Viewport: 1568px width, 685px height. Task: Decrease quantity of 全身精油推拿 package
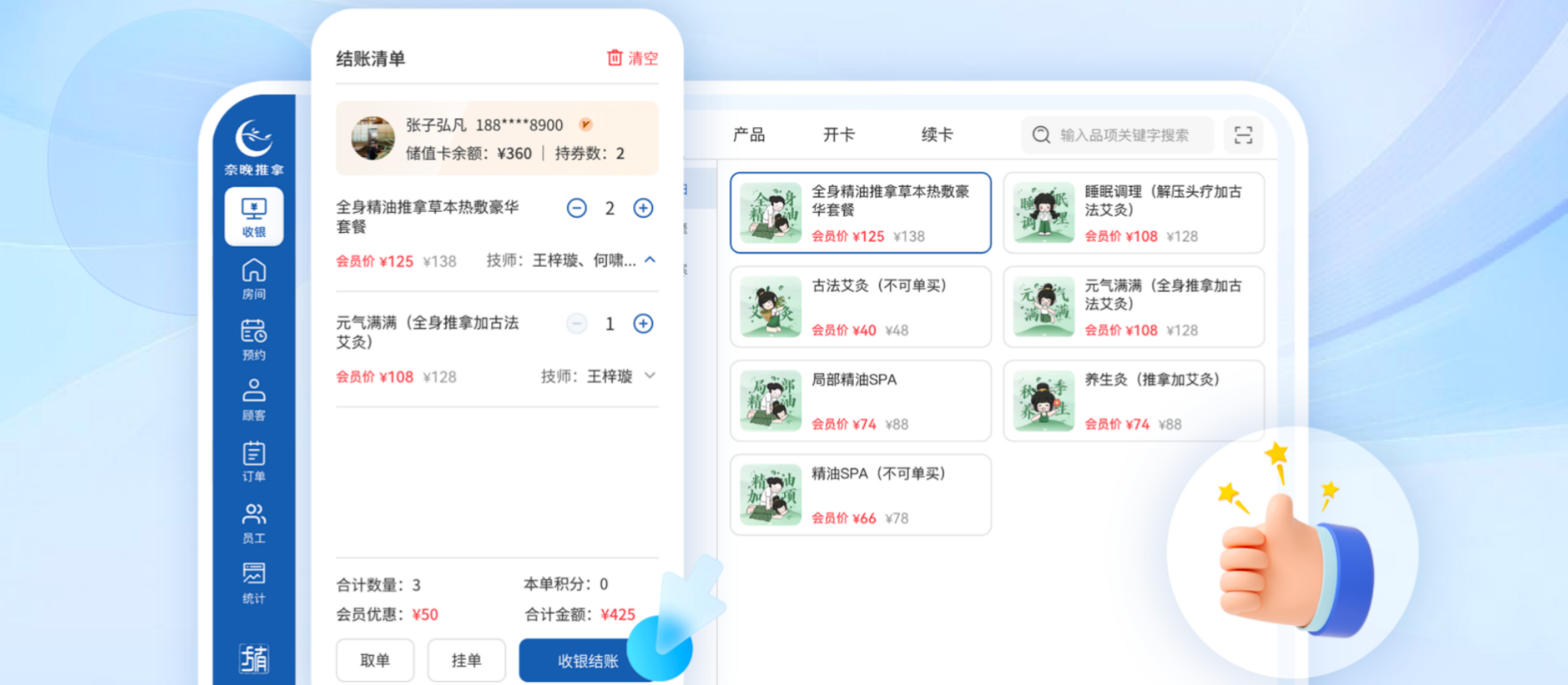[576, 209]
